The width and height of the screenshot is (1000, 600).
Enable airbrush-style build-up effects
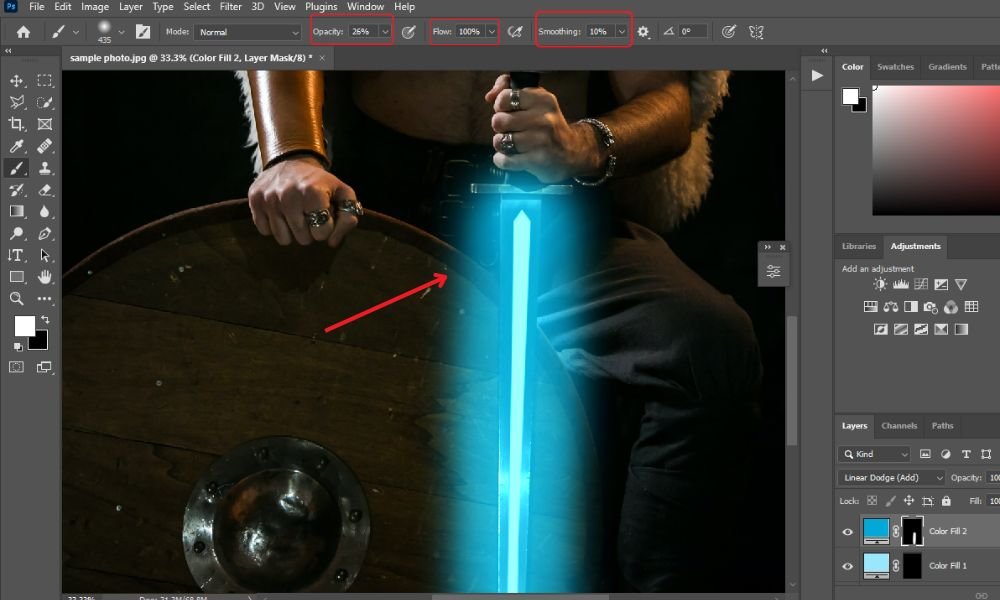point(515,31)
